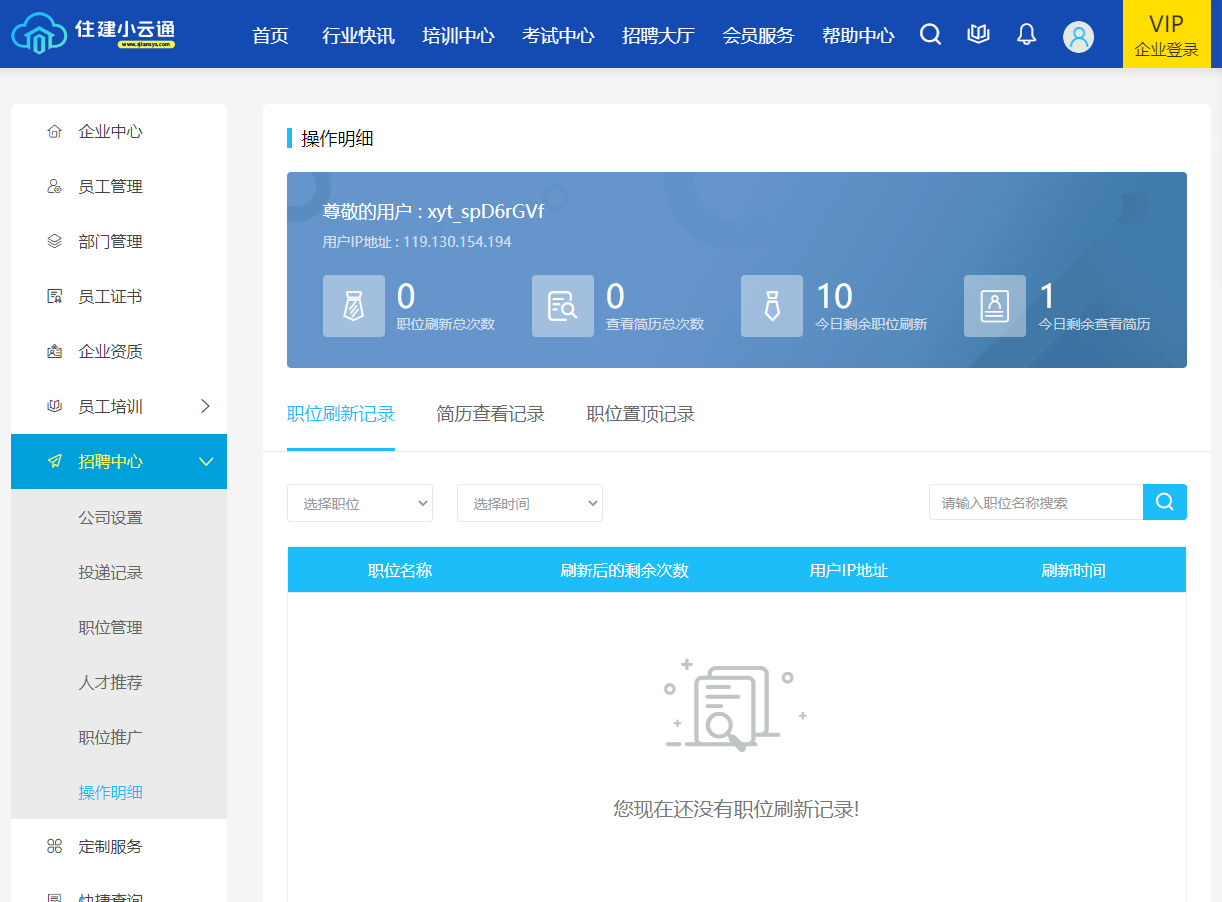Go to 职位管理 in the sidebar
The height and width of the screenshot is (902, 1222).
point(110,627)
